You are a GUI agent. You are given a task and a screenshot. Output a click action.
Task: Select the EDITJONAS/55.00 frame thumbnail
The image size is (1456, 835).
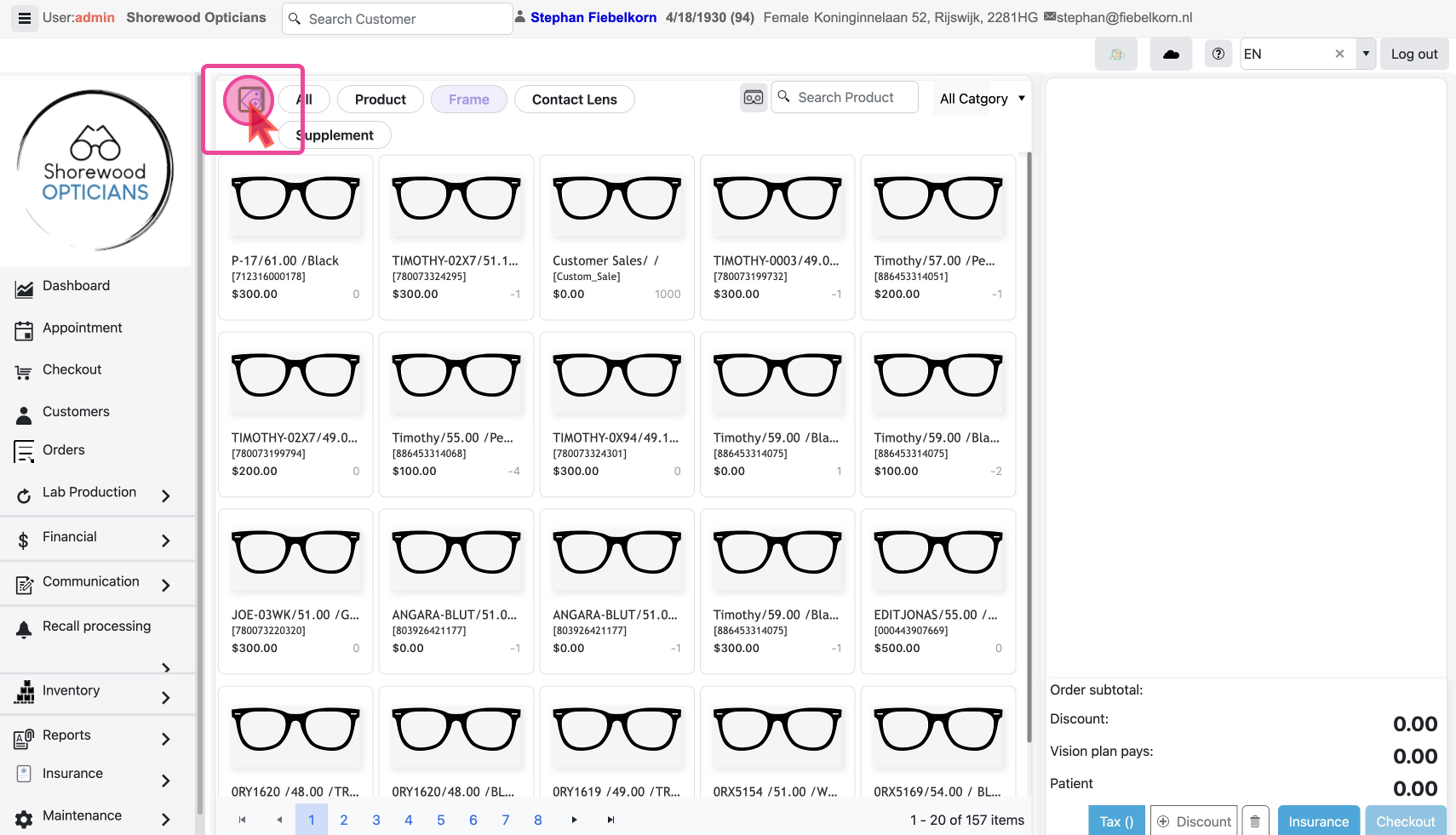click(x=937, y=553)
